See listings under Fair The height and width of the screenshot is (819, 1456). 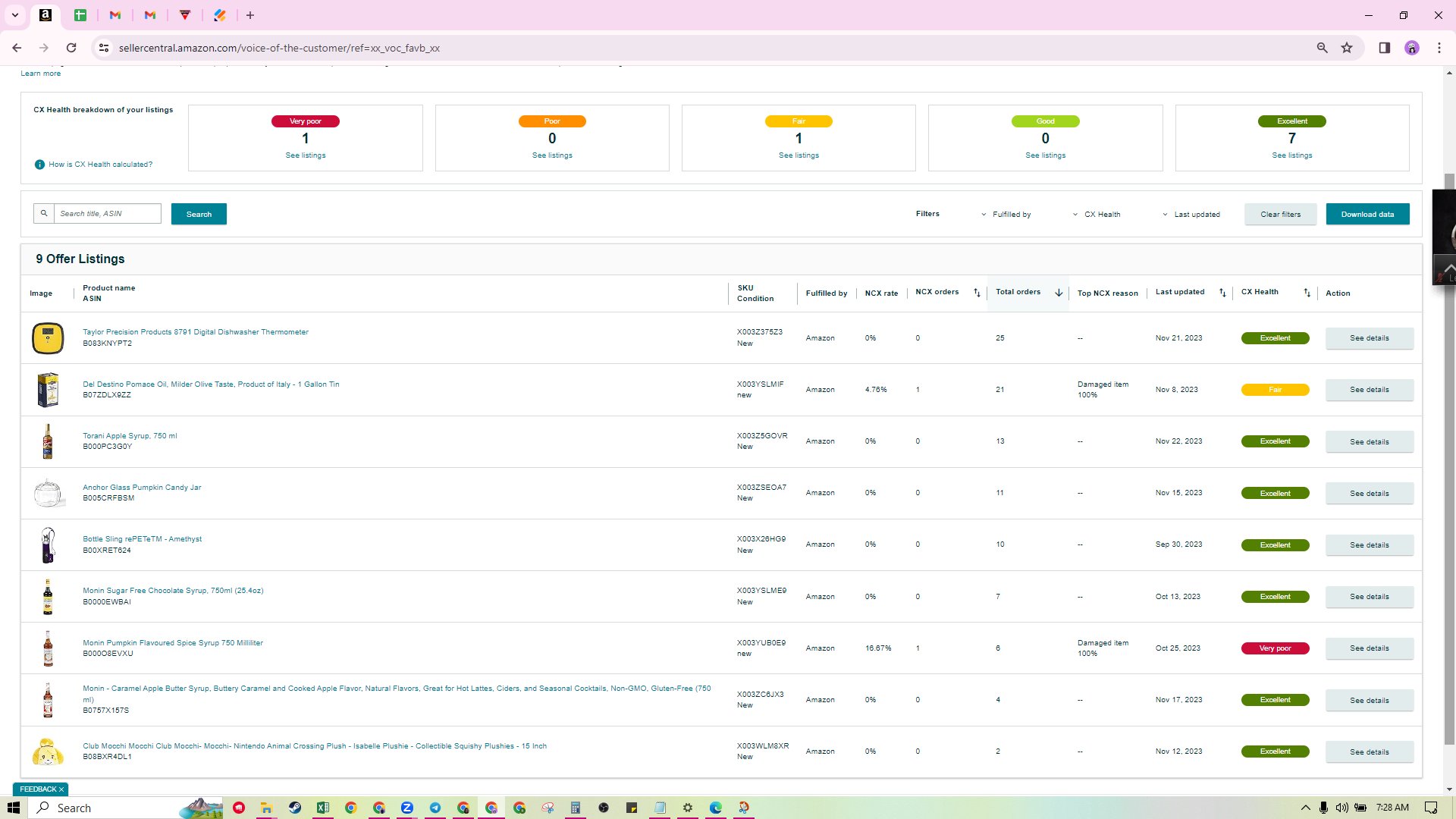[799, 155]
